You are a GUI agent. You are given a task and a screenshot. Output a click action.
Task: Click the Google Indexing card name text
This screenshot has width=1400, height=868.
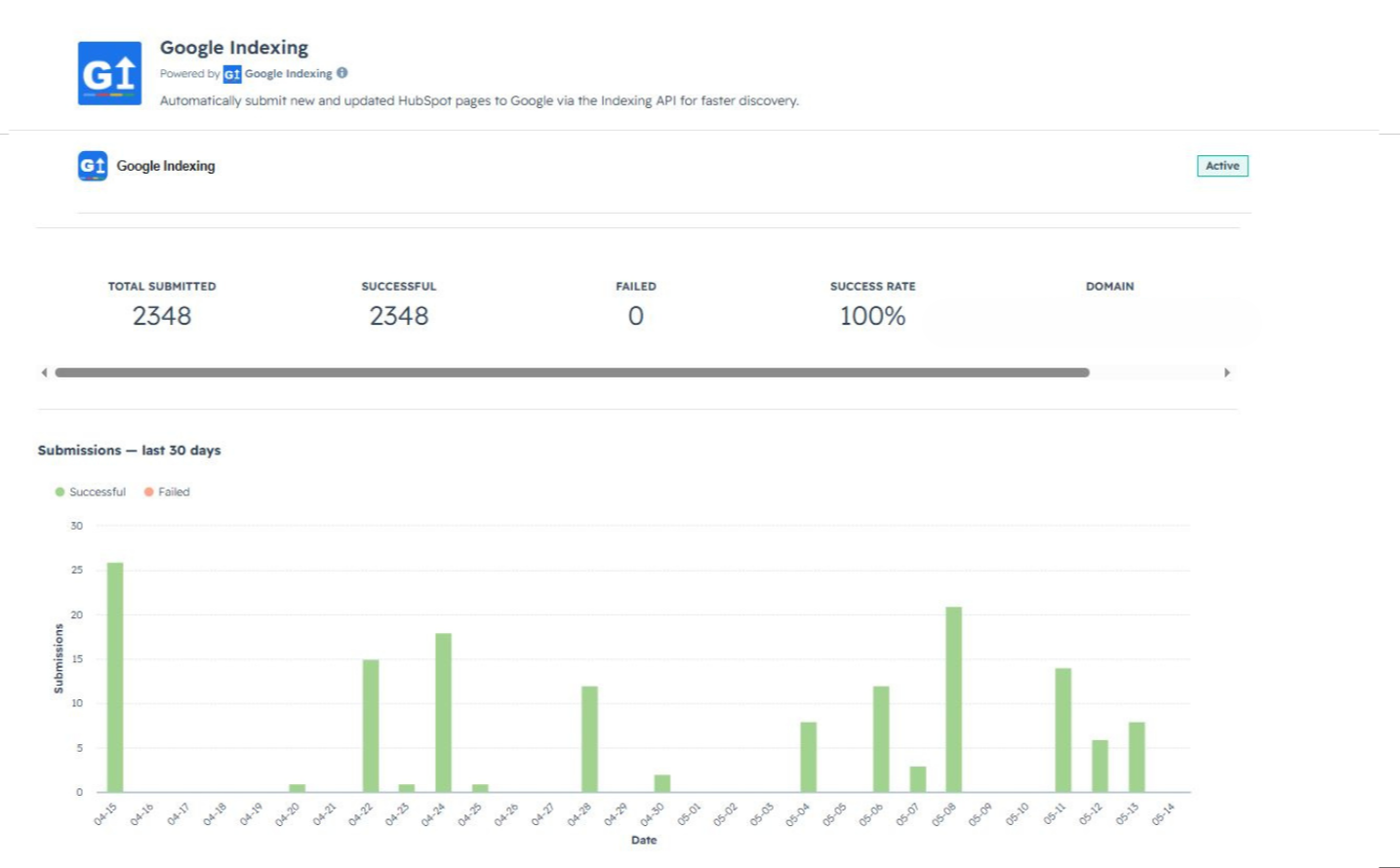click(166, 166)
